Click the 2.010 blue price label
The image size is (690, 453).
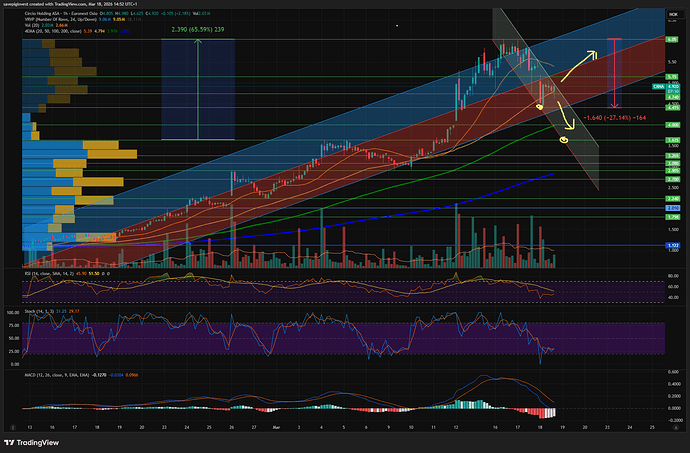tap(671, 207)
